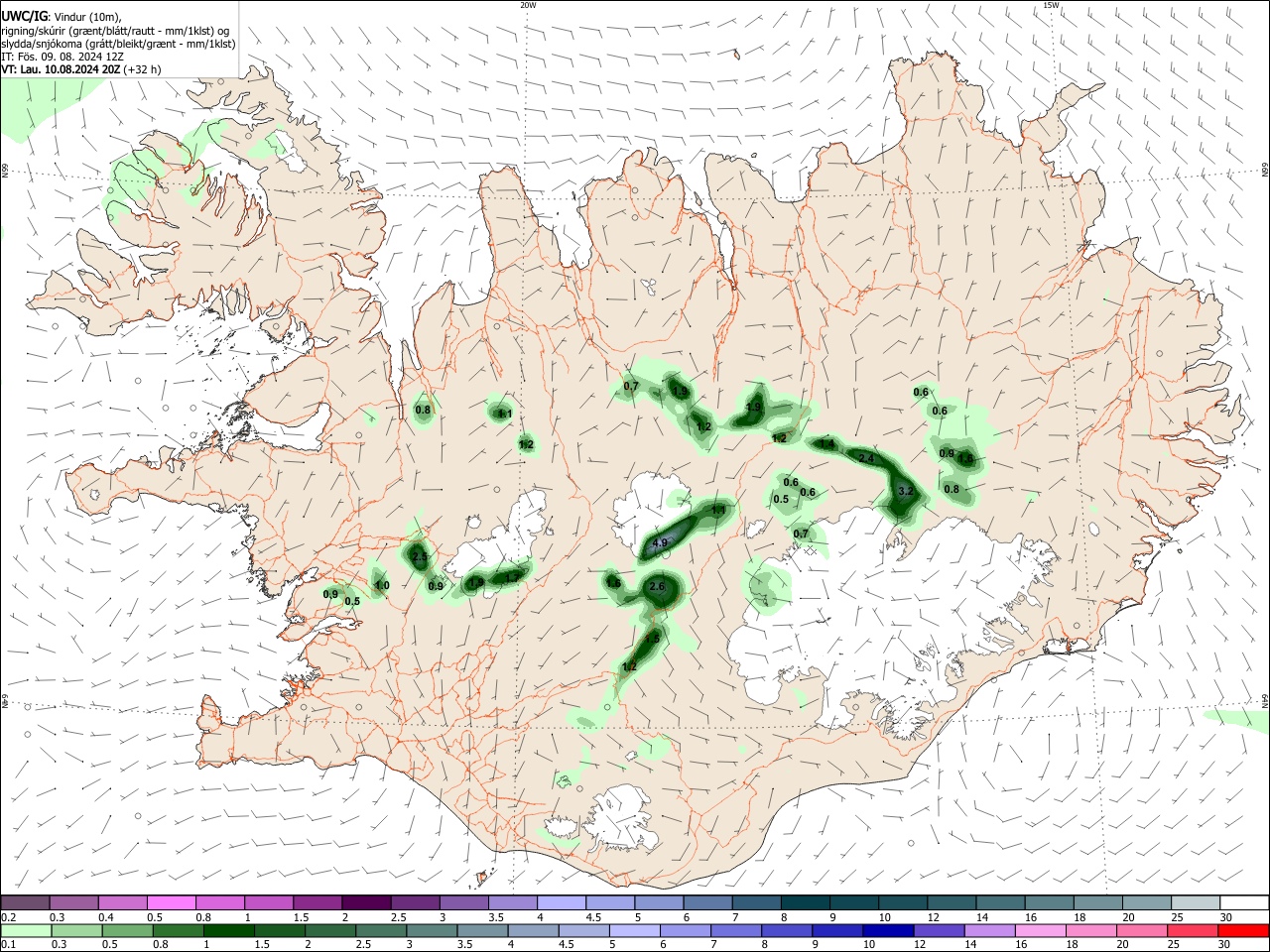
Task: Click the 4.9 precipitation value on the map
Action: pos(660,543)
